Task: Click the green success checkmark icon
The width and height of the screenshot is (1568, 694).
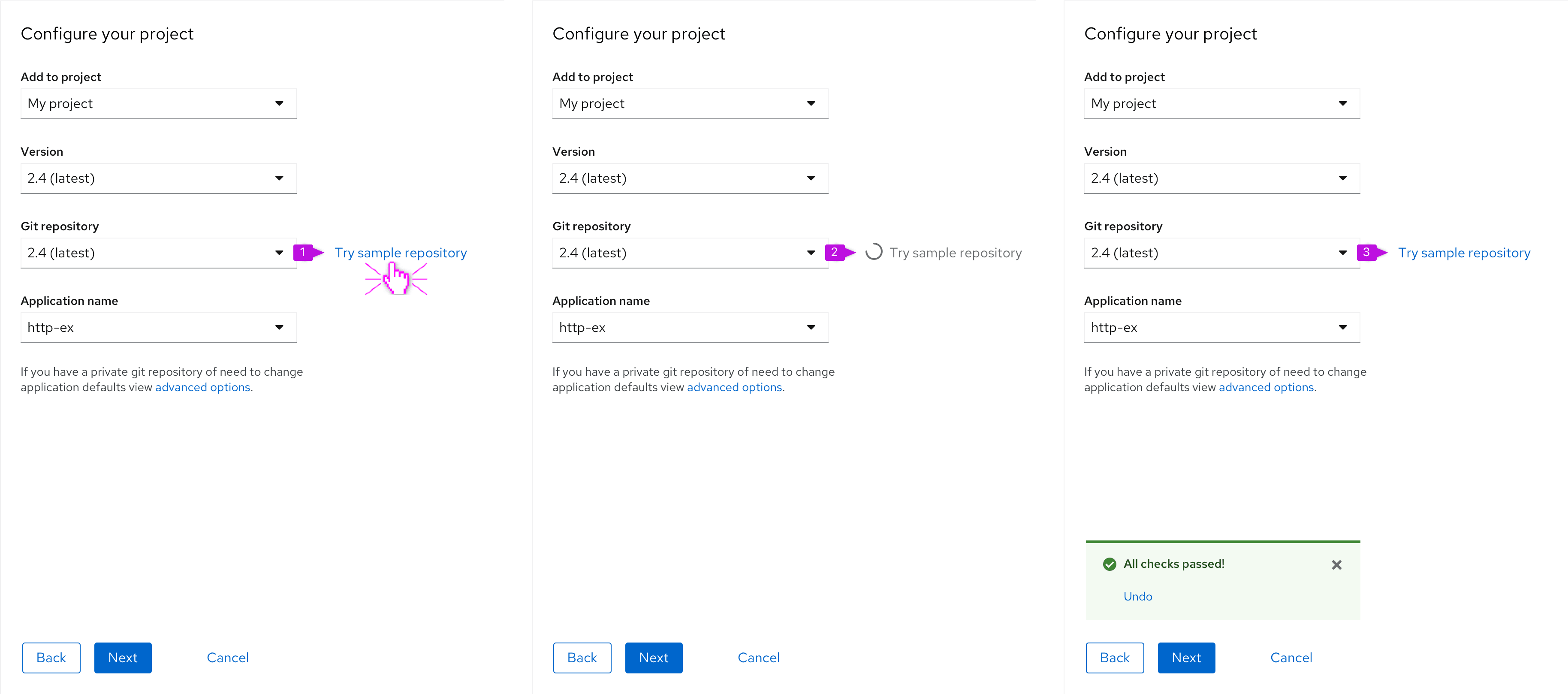Action: point(1109,564)
